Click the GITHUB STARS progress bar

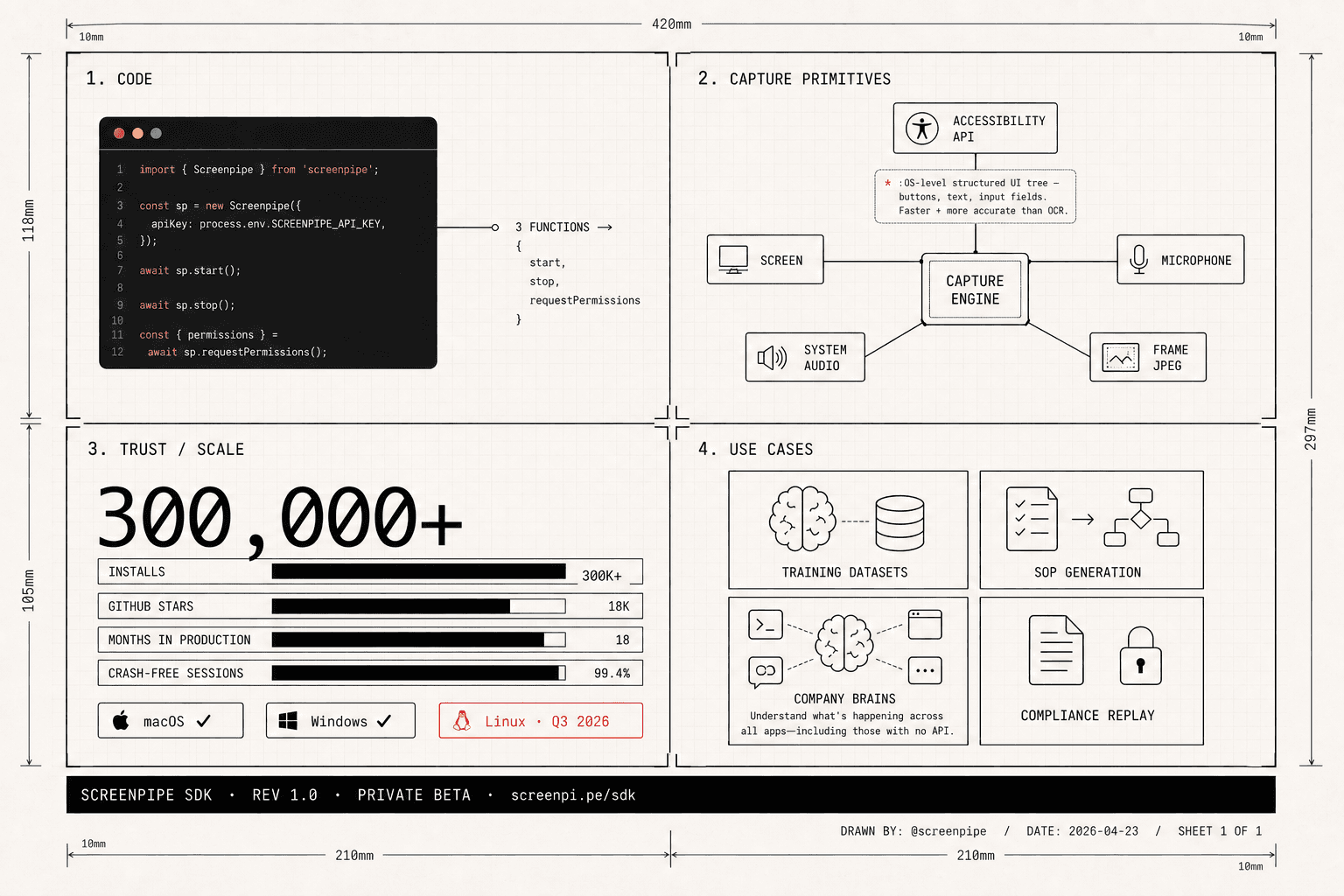click(x=418, y=605)
